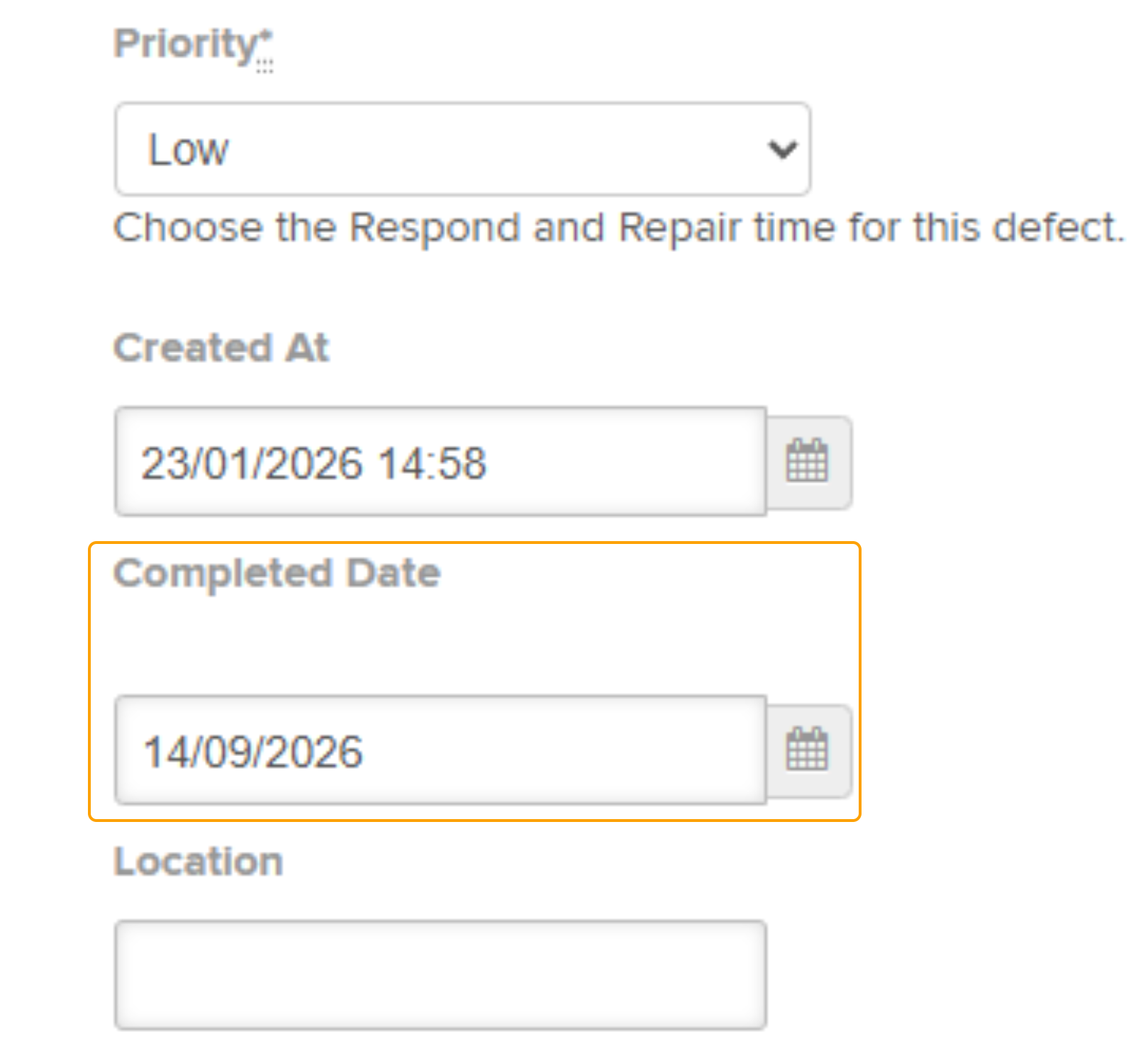1148x1056 pixels.
Task: Focus the Created At date-time field
Action: click(x=440, y=462)
